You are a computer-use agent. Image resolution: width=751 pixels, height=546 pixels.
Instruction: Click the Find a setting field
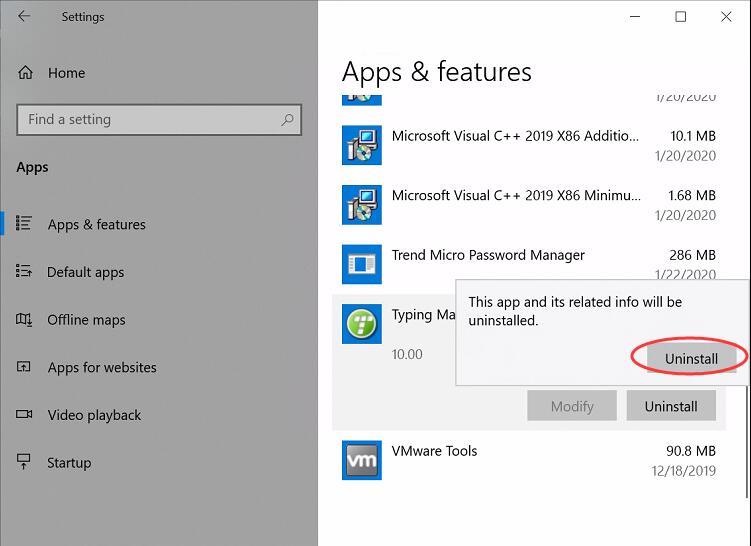click(x=159, y=119)
